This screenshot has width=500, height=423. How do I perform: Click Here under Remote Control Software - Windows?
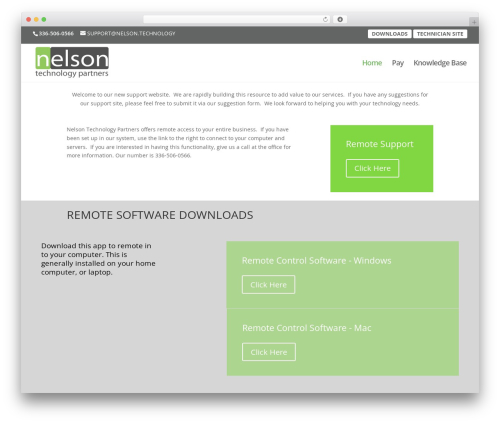click(x=268, y=285)
